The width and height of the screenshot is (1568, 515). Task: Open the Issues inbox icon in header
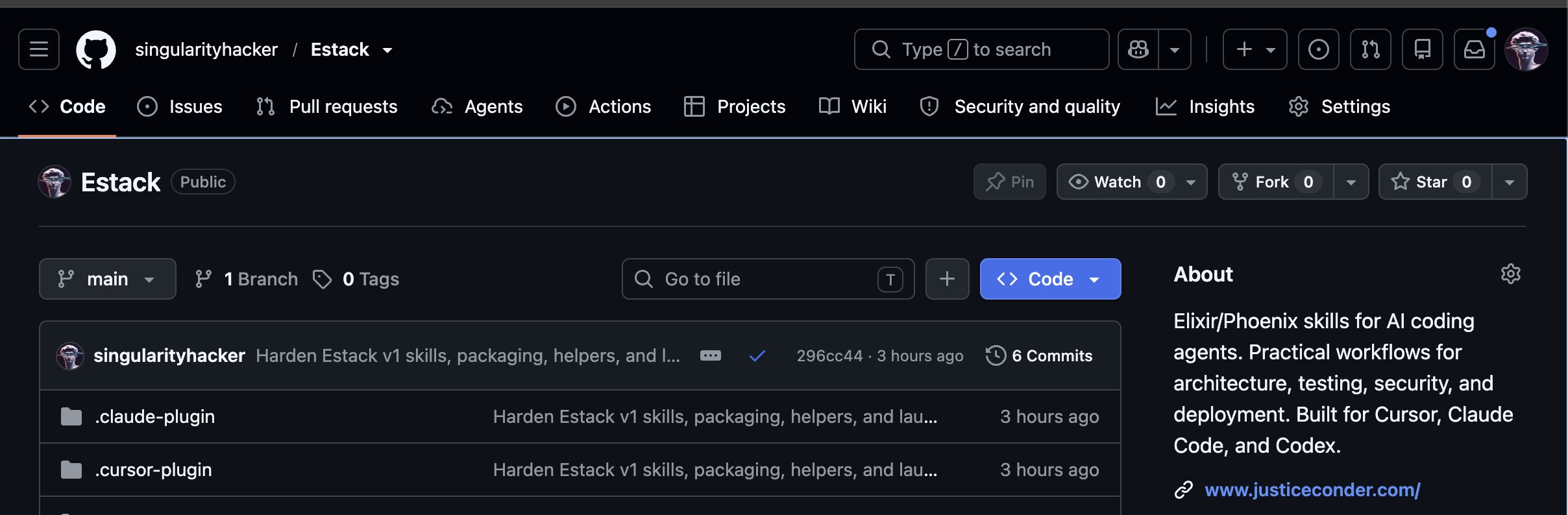tap(1319, 49)
